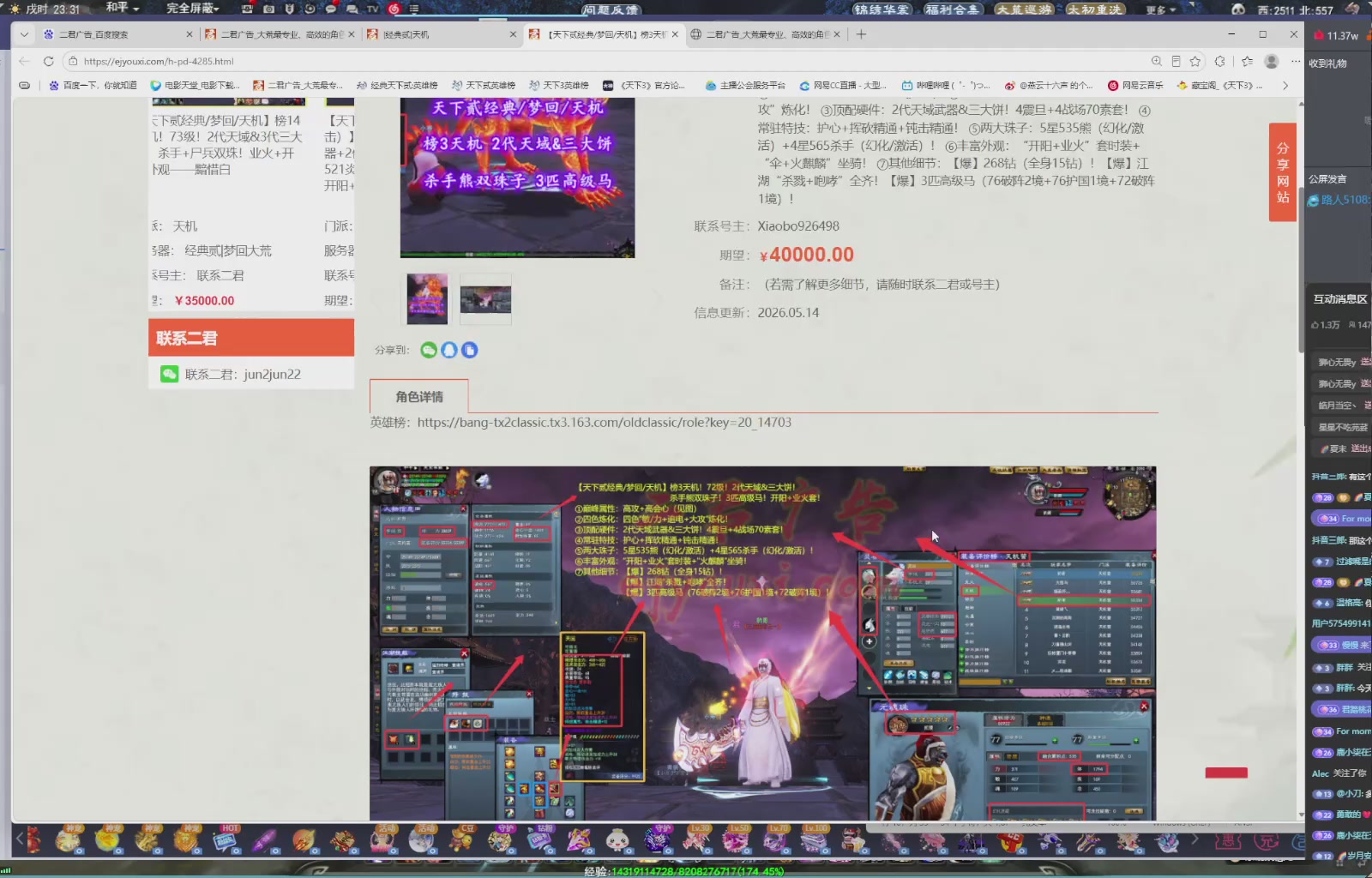The width and height of the screenshot is (1372, 878).
Task: Reload the page with the refresh icon
Action: click(x=48, y=61)
